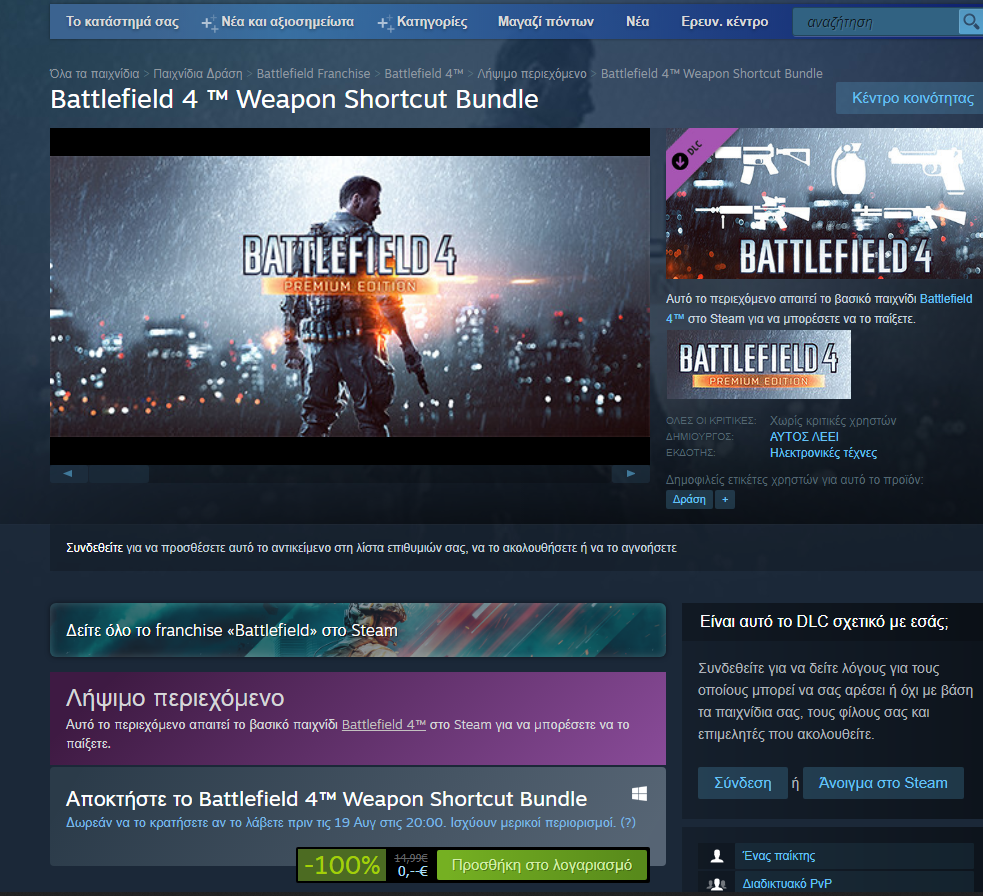Open Λήψιμο περιεχόμενο breadcrumb link
Viewport: 983px width, 896px height.
tap(532, 73)
